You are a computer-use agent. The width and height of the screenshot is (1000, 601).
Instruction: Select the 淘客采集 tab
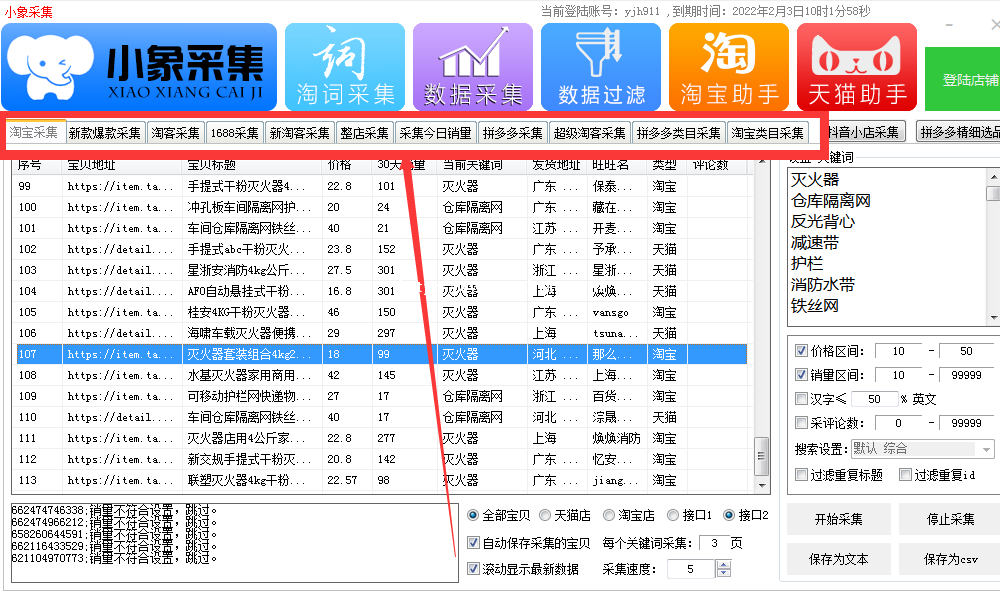175,133
